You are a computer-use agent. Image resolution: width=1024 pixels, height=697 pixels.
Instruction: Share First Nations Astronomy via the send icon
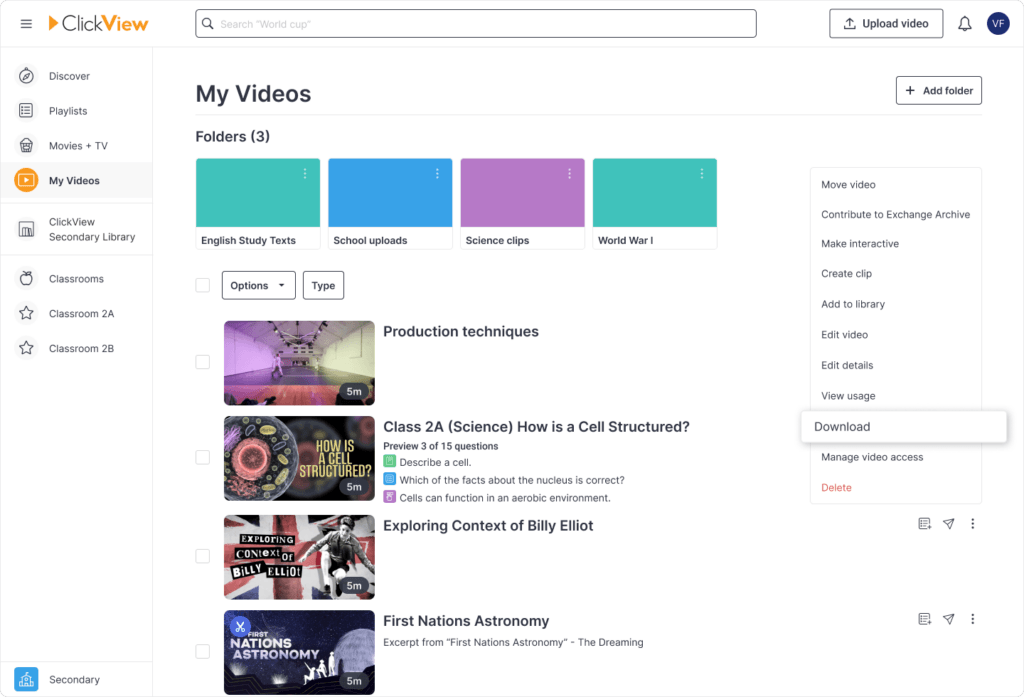coord(948,618)
